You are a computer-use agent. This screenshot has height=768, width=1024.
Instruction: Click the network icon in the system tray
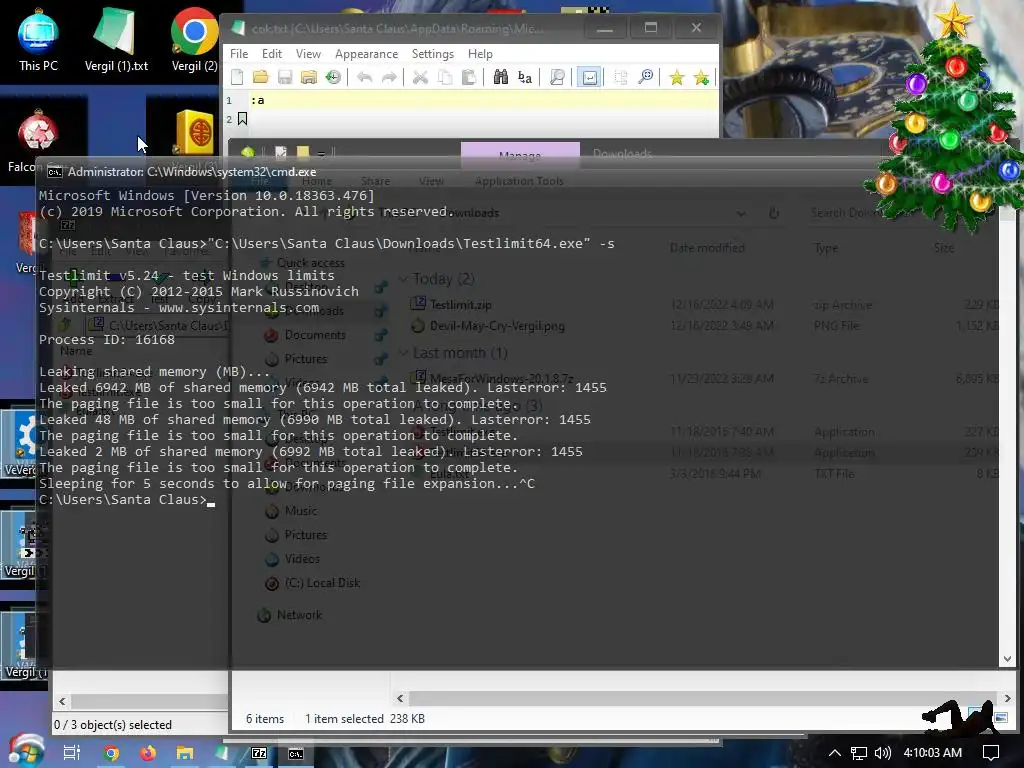click(858, 753)
